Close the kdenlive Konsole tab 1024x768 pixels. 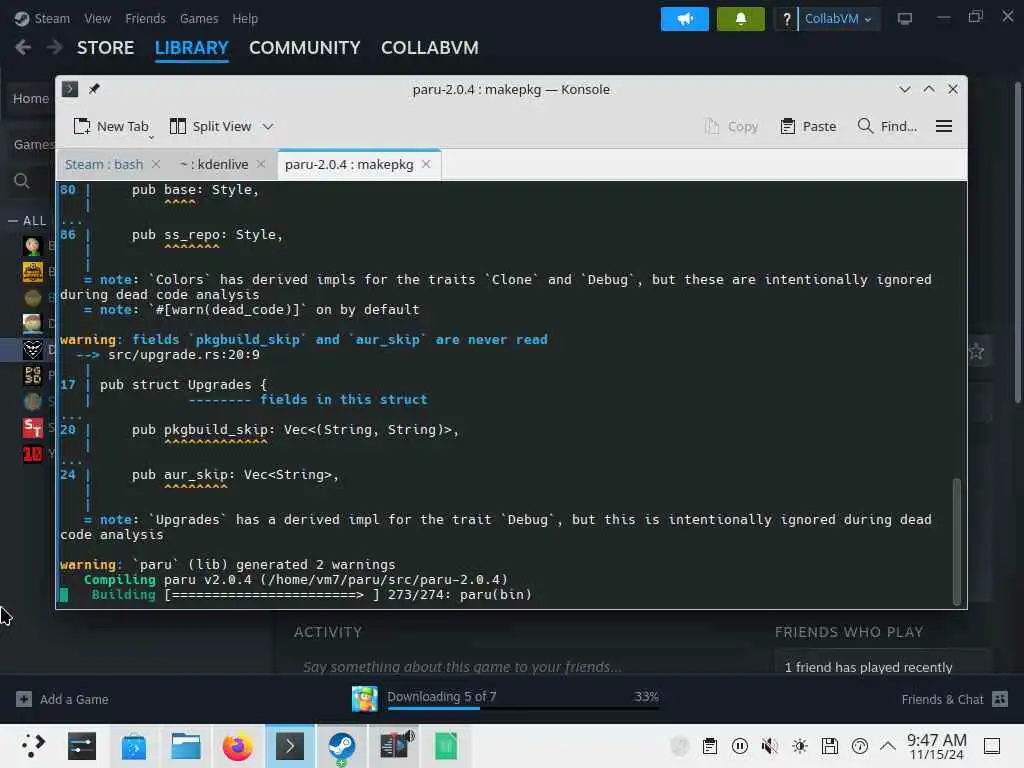[261, 164]
